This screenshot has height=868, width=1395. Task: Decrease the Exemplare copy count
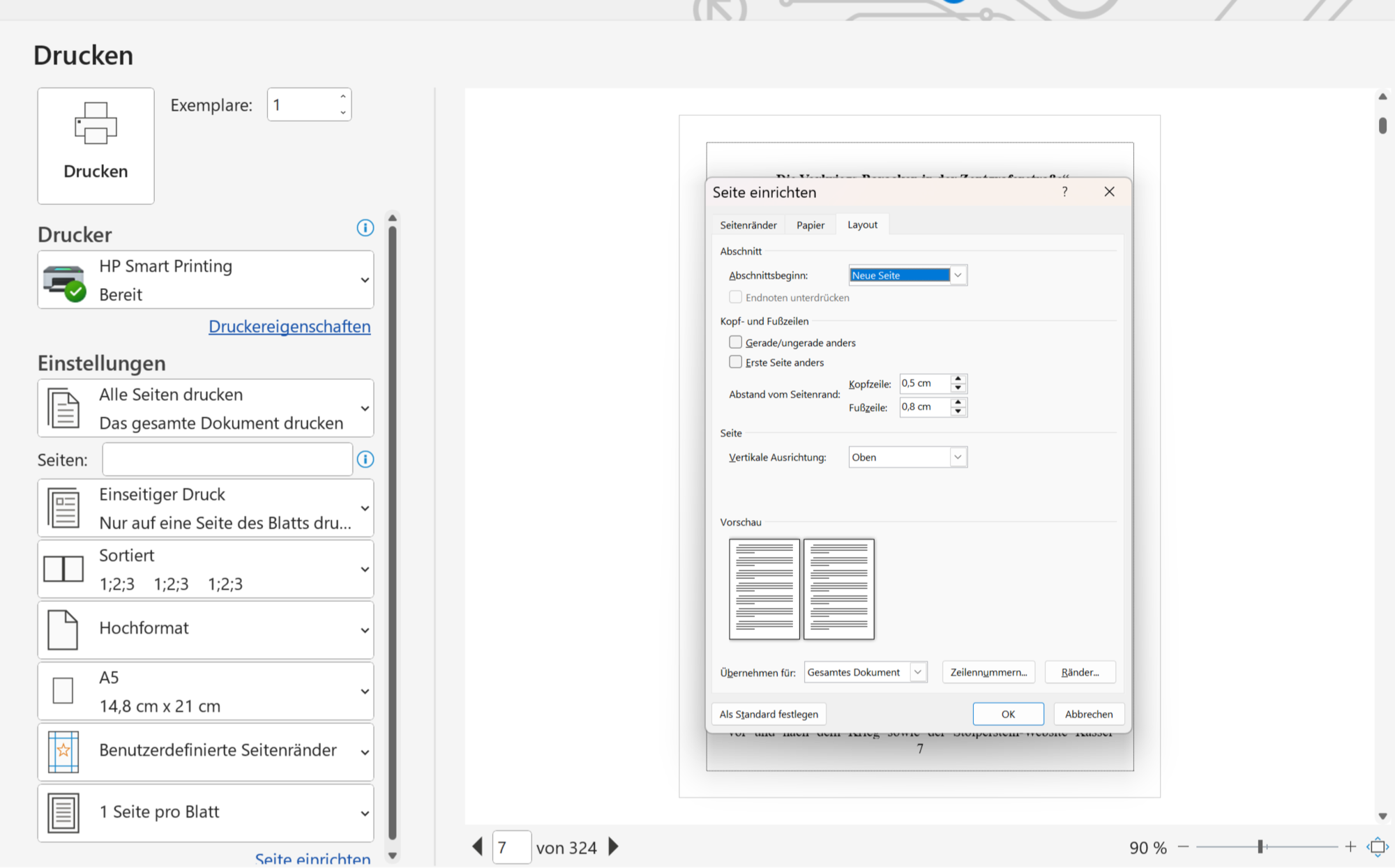pyautogui.click(x=343, y=112)
